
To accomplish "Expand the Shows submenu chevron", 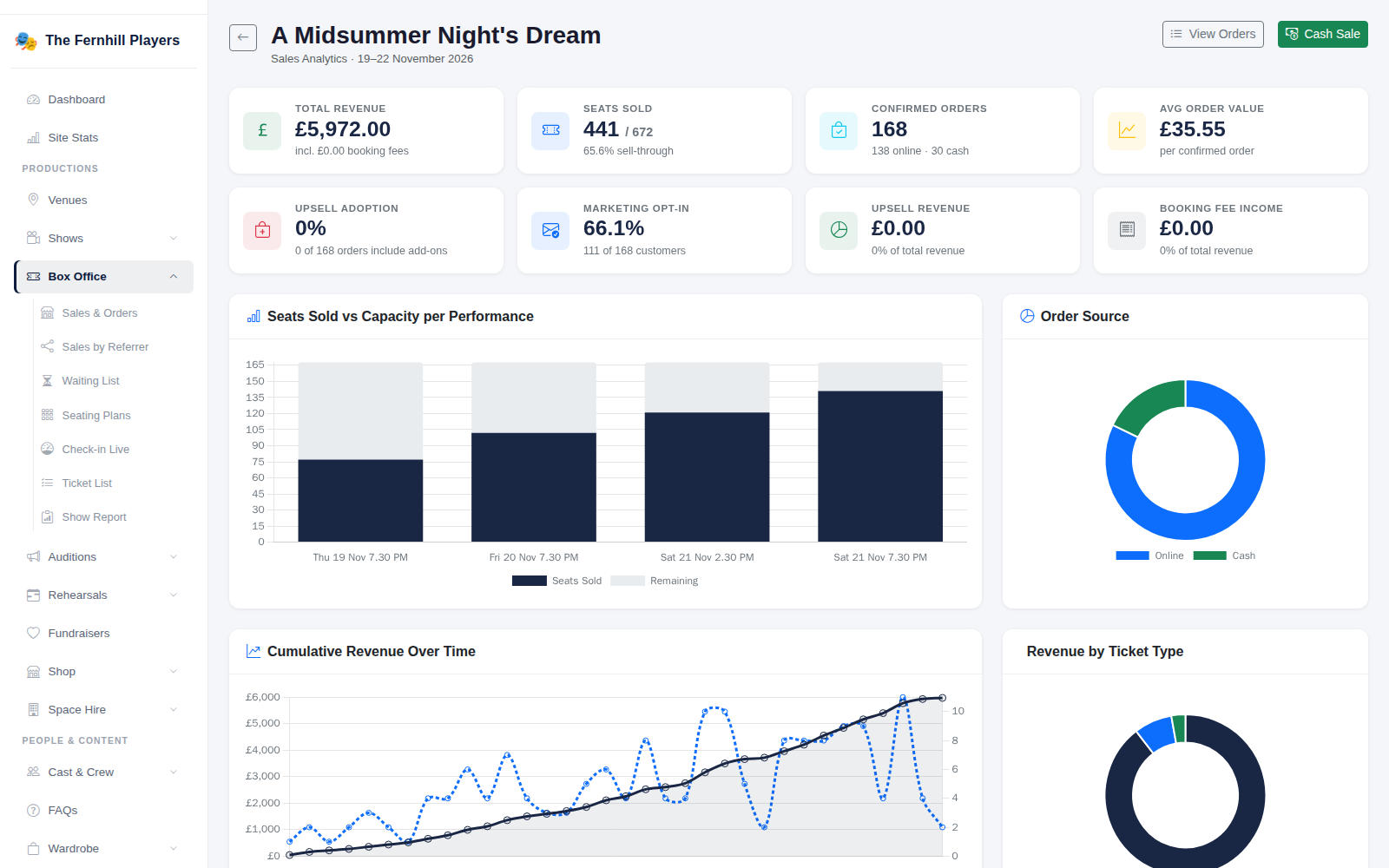I will (x=174, y=239).
